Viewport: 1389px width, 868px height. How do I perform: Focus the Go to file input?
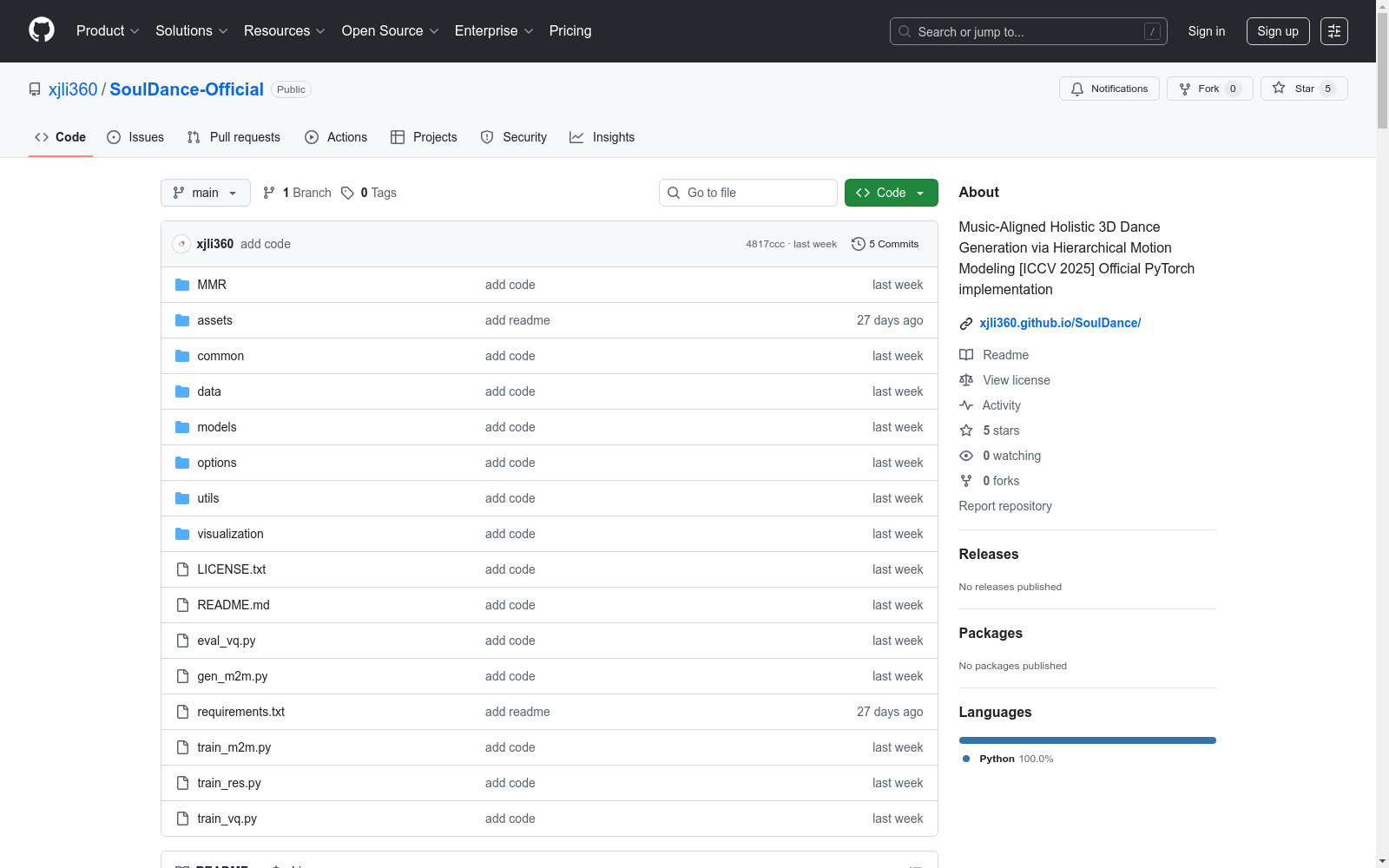click(x=748, y=193)
